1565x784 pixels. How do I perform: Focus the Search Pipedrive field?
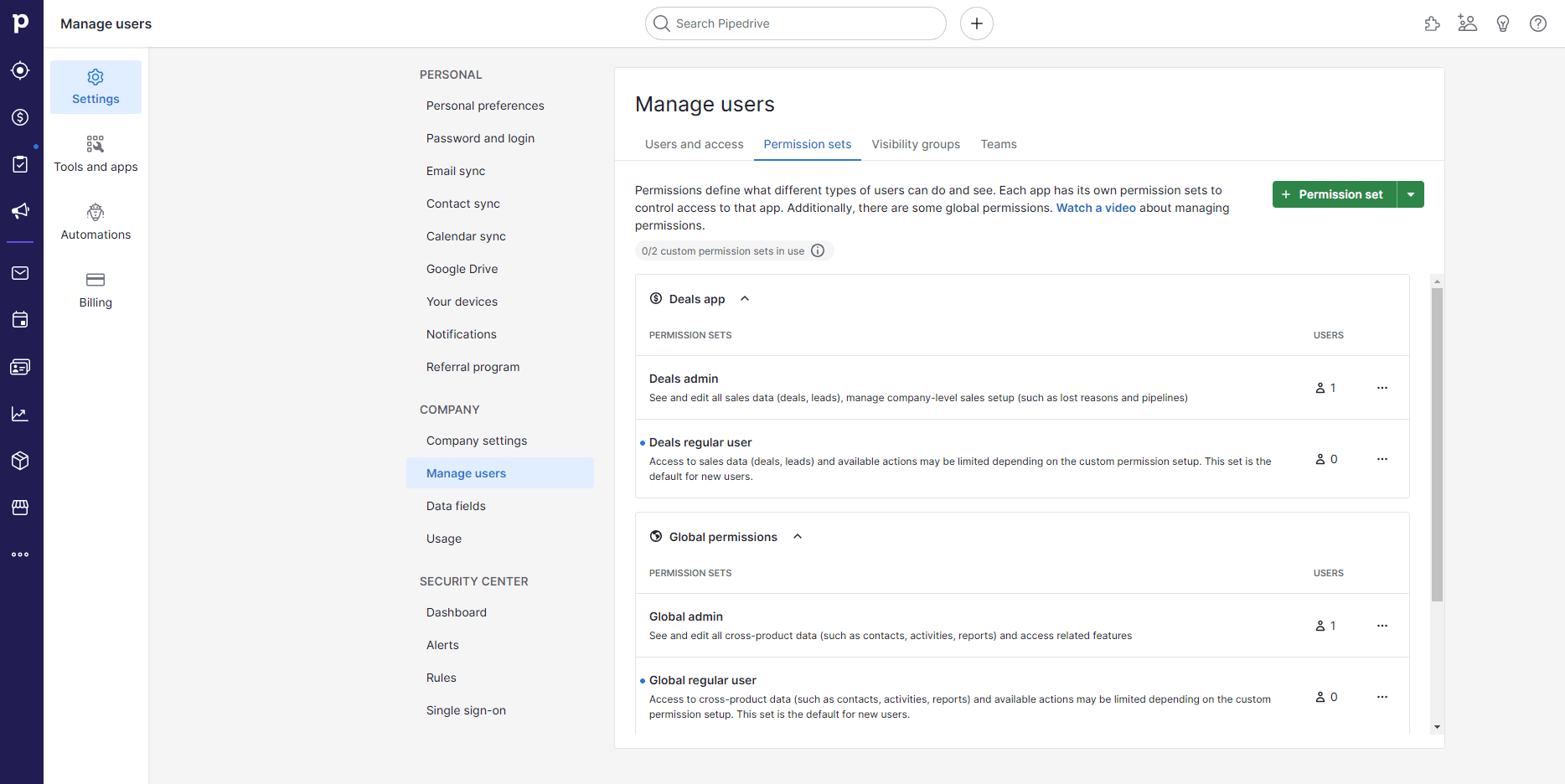coord(796,23)
